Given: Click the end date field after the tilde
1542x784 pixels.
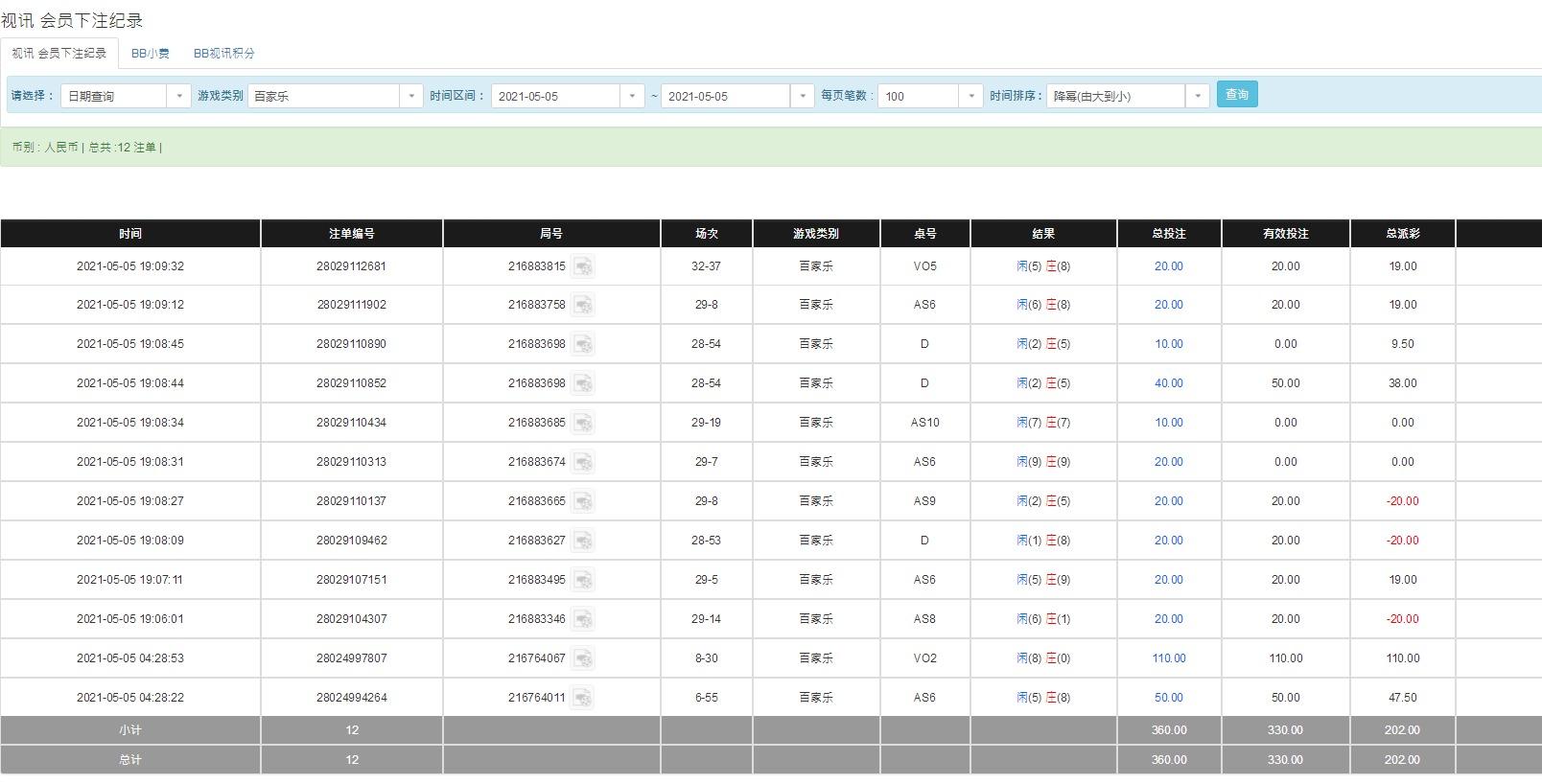Looking at the screenshot, I should pyautogui.click(x=736, y=96).
